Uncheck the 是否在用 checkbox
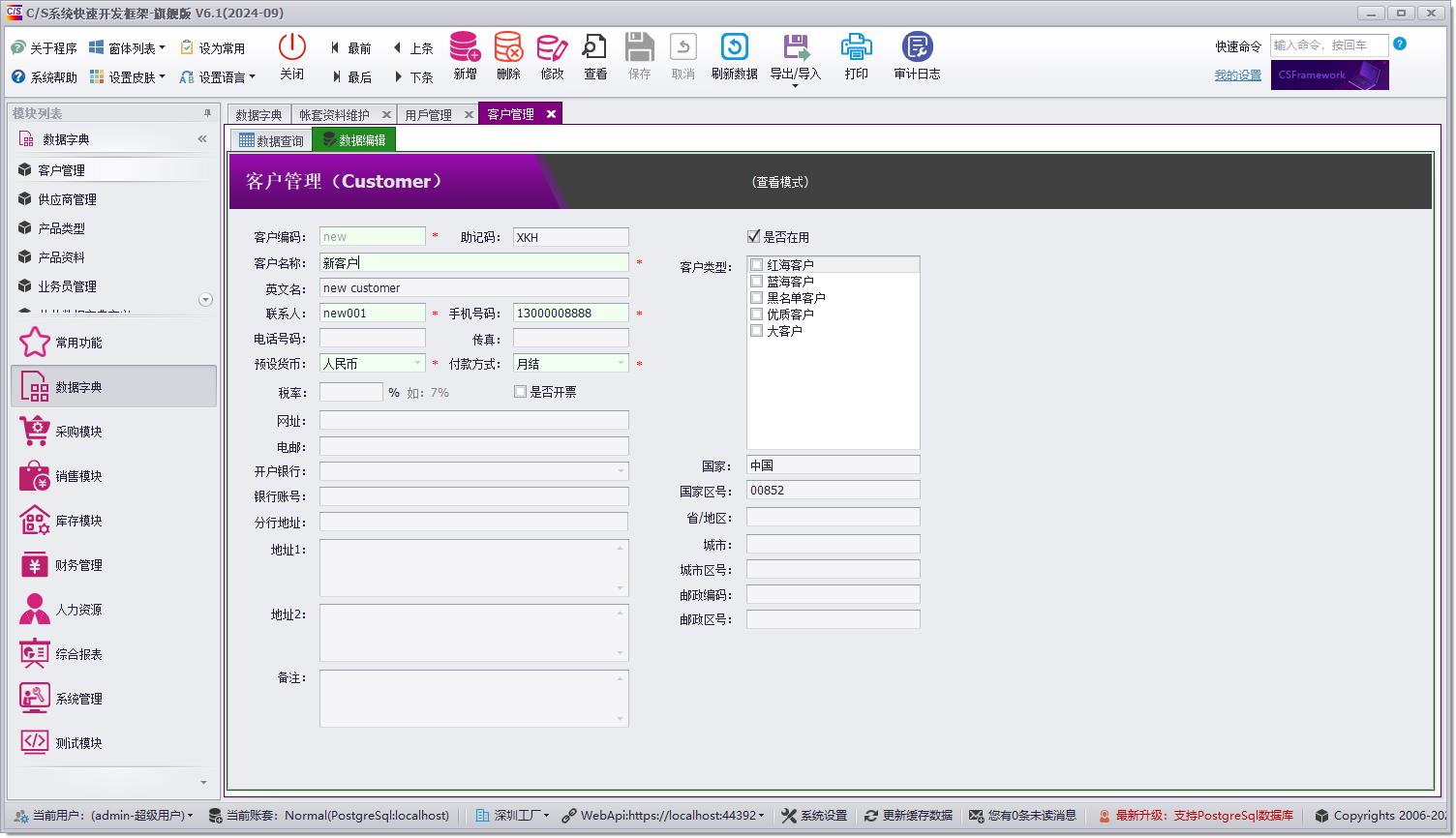Image resolution: width=1456 pixels, height=838 pixels. pyautogui.click(x=753, y=236)
